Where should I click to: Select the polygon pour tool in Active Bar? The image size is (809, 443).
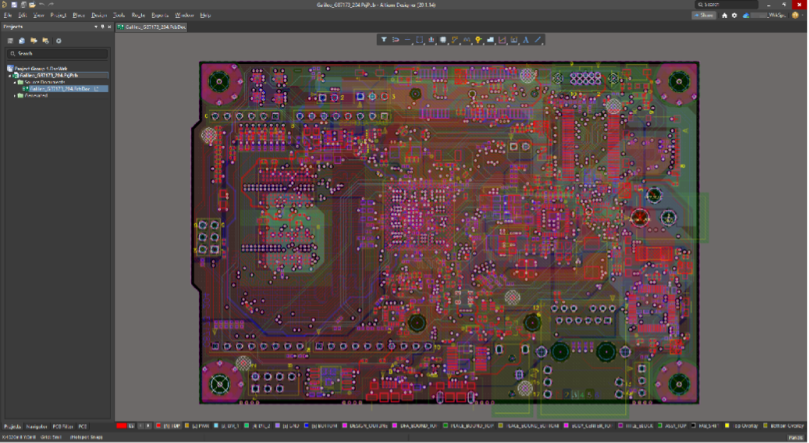(x=490, y=40)
